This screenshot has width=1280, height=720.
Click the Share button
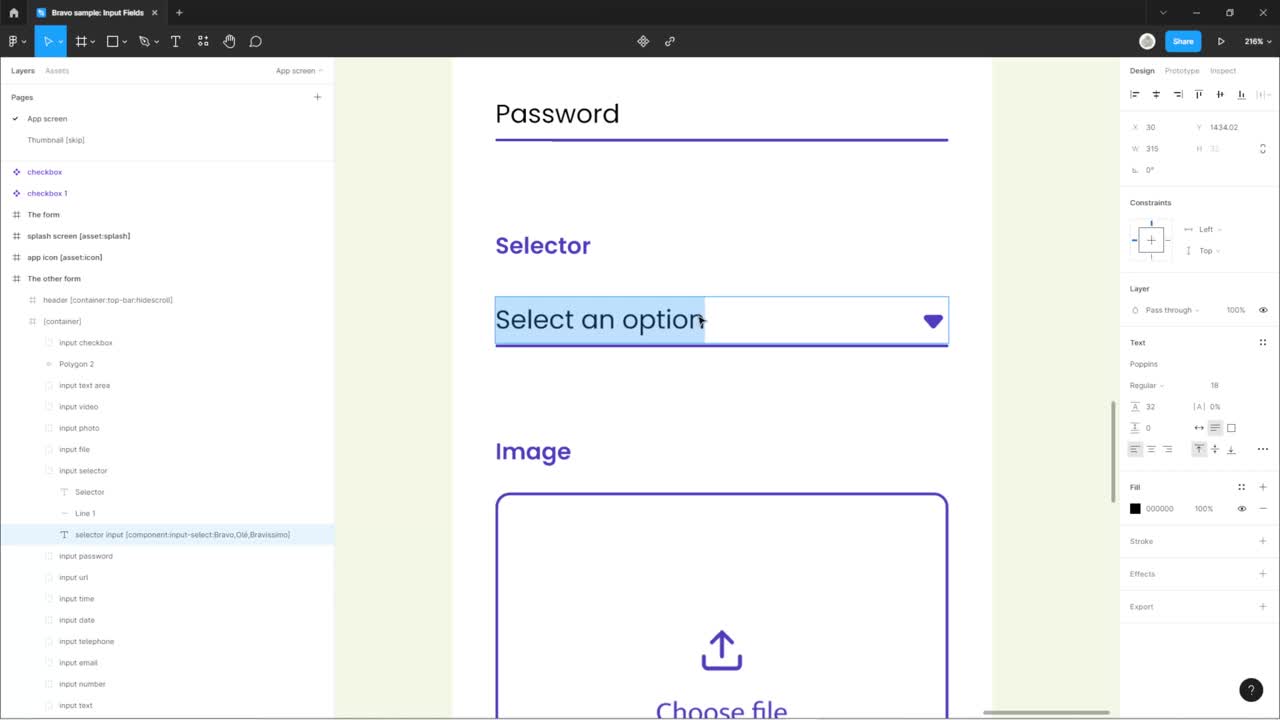point(1183,41)
